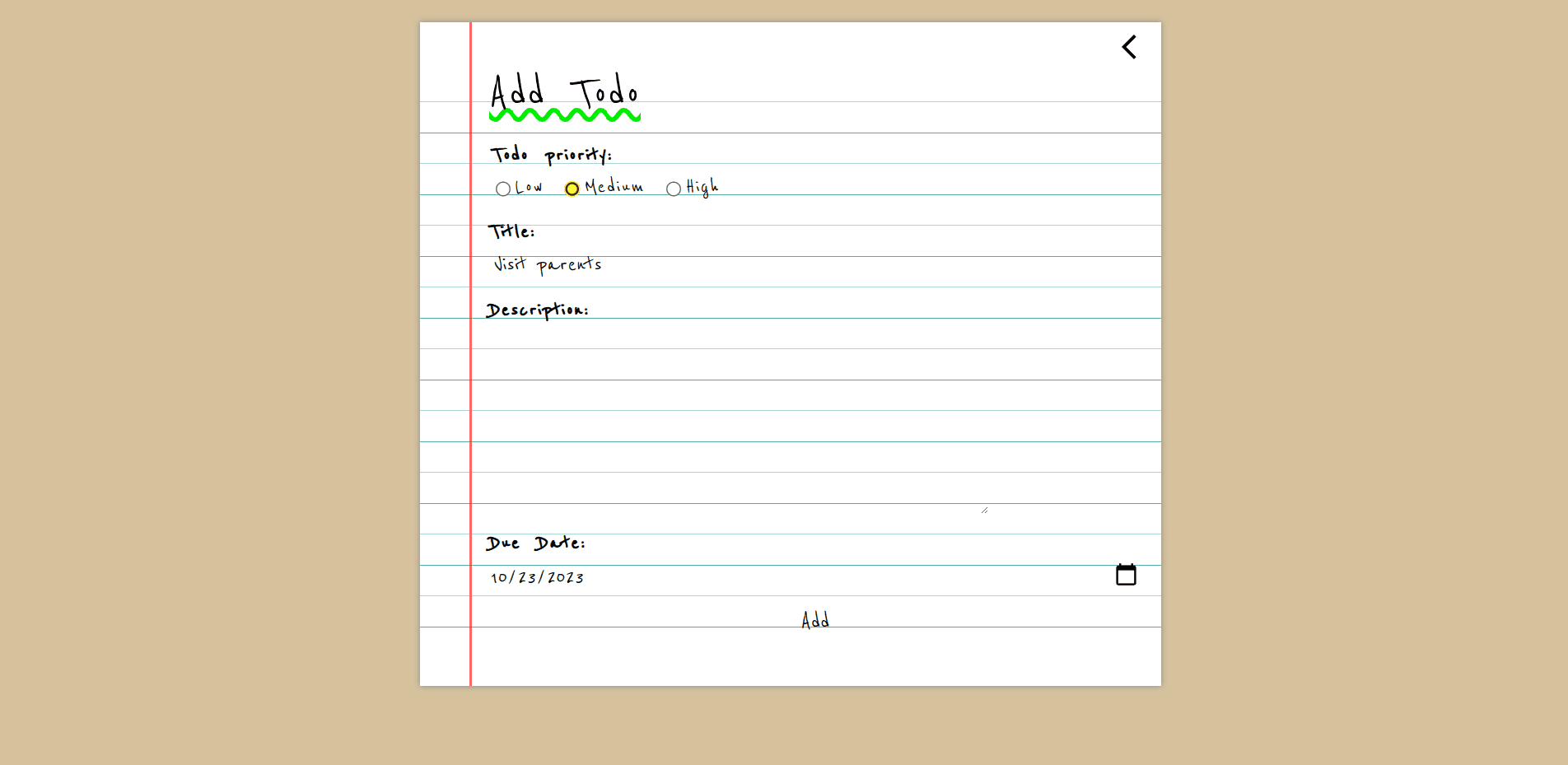Select the Low priority radio button
Viewport: 1568px width, 765px height.
pos(503,189)
